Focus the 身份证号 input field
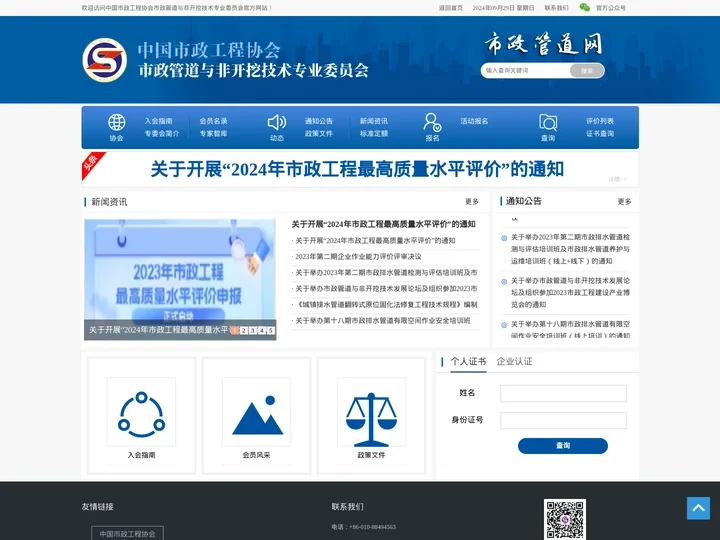The image size is (720, 540). coord(563,421)
